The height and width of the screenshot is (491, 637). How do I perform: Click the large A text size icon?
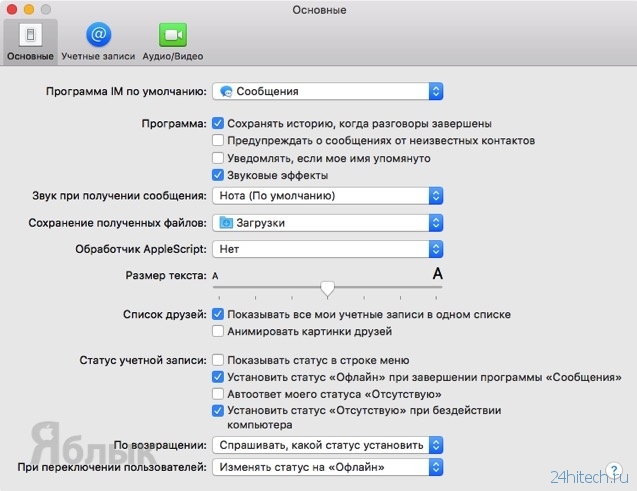[437, 274]
